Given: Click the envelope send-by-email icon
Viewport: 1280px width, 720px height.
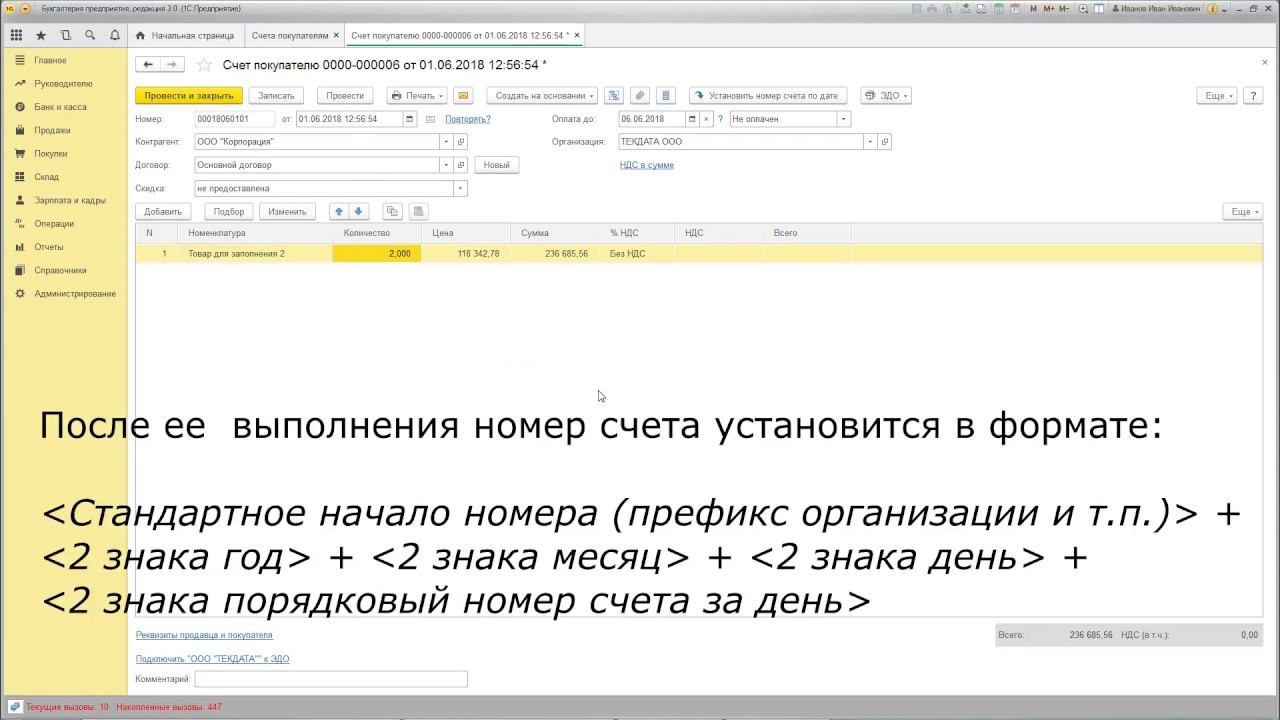Looking at the screenshot, I should click(463, 96).
